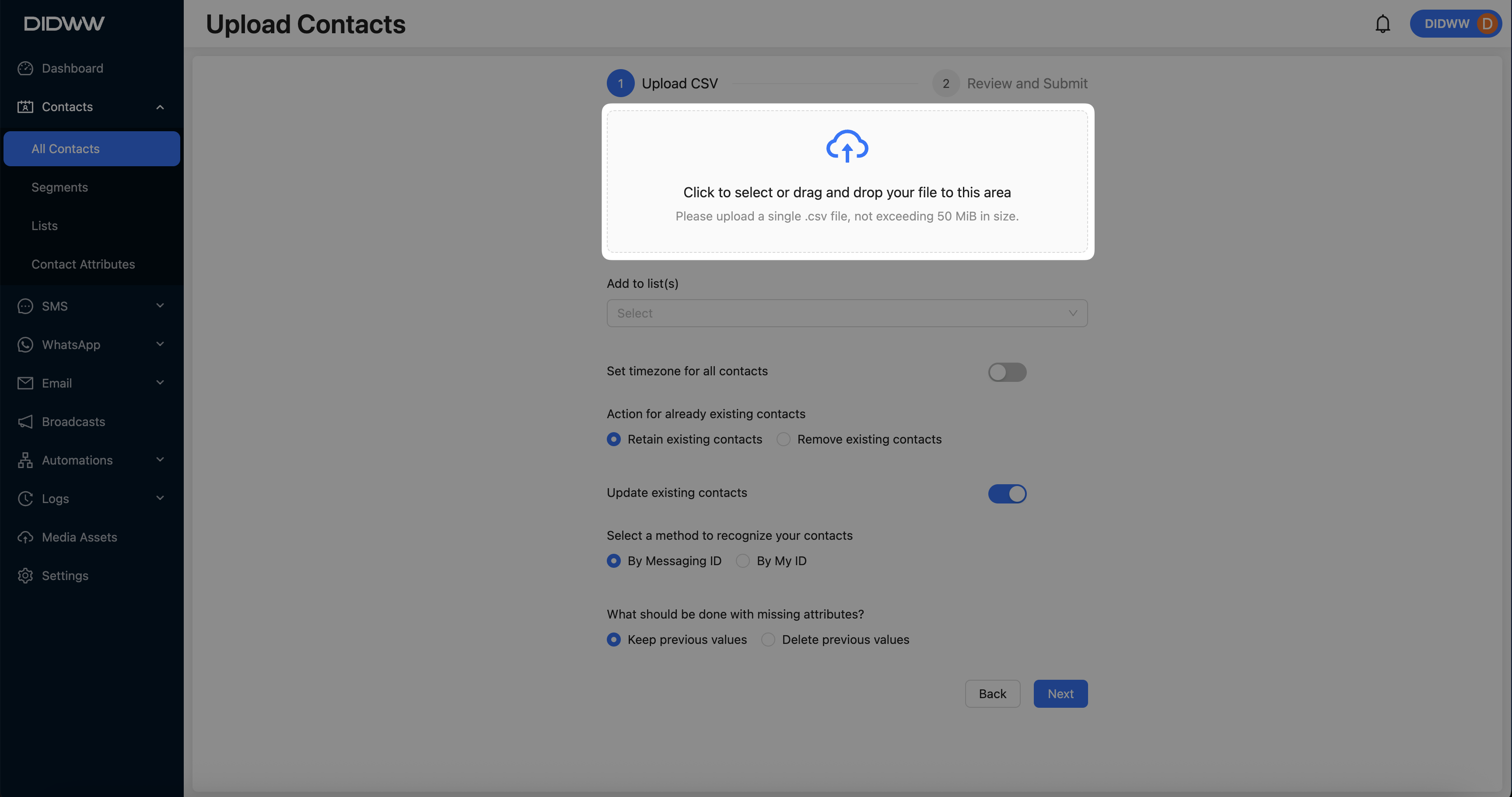The width and height of the screenshot is (1512, 797).
Task: Expand the SMS sidebar section
Action: pos(91,306)
